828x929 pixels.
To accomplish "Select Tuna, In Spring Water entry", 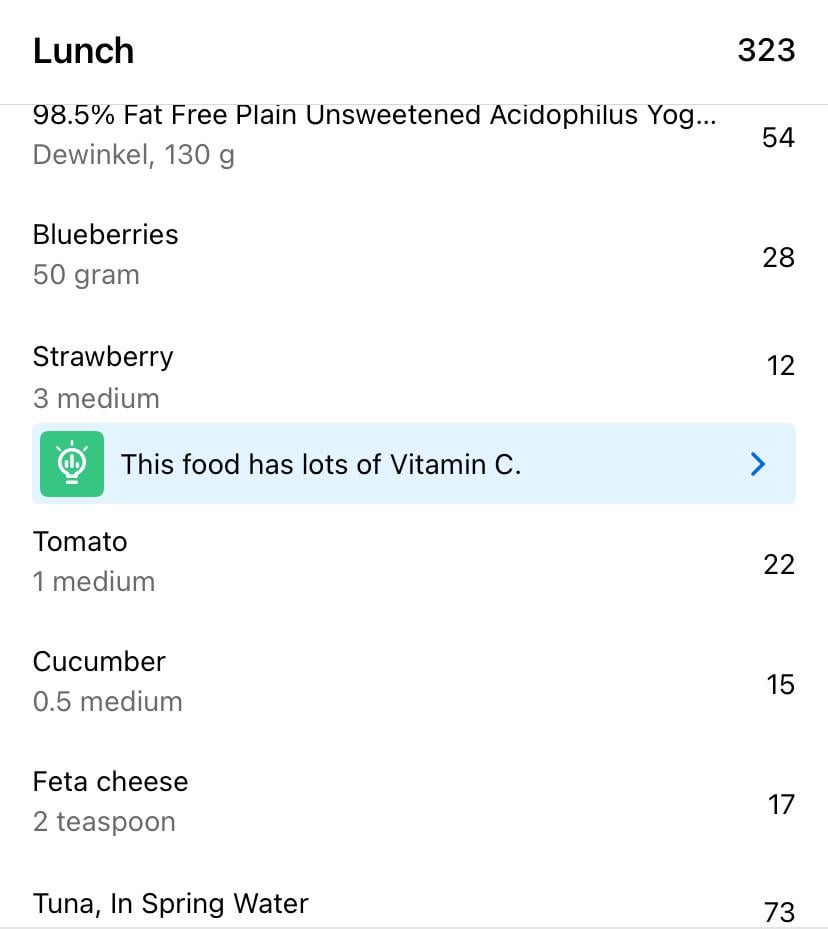I will (x=414, y=904).
